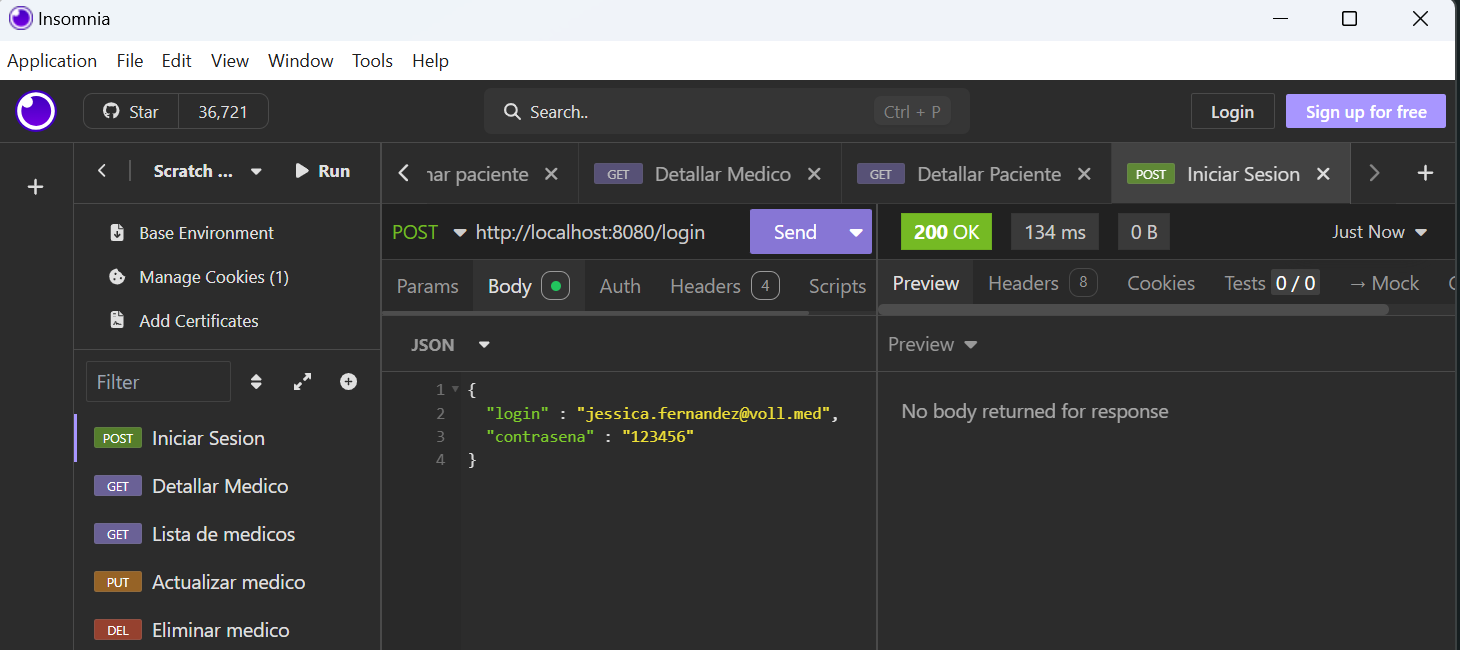Click the Run collection button
Screen dimensions: 1460x650
[x=322, y=171]
